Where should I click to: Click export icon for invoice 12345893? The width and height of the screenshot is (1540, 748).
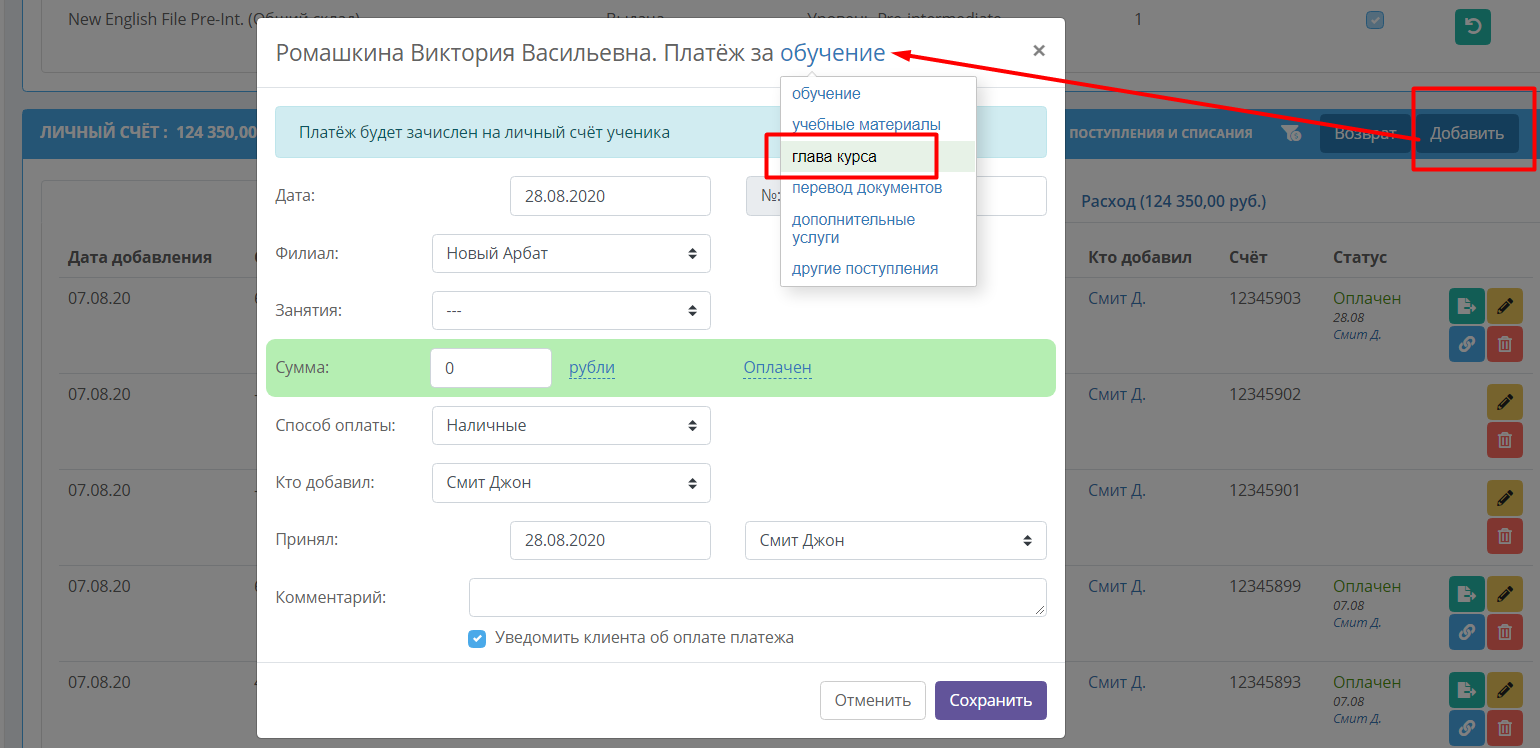tap(1467, 690)
